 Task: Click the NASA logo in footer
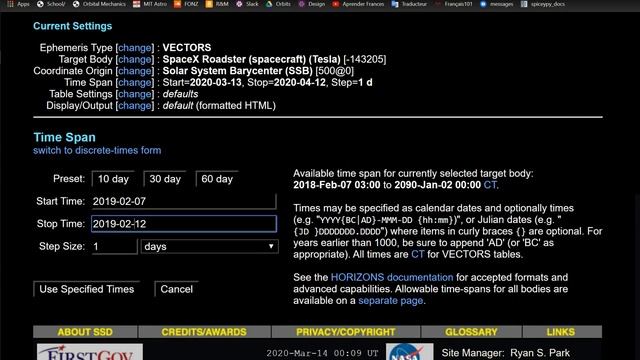click(x=409, y=352)
